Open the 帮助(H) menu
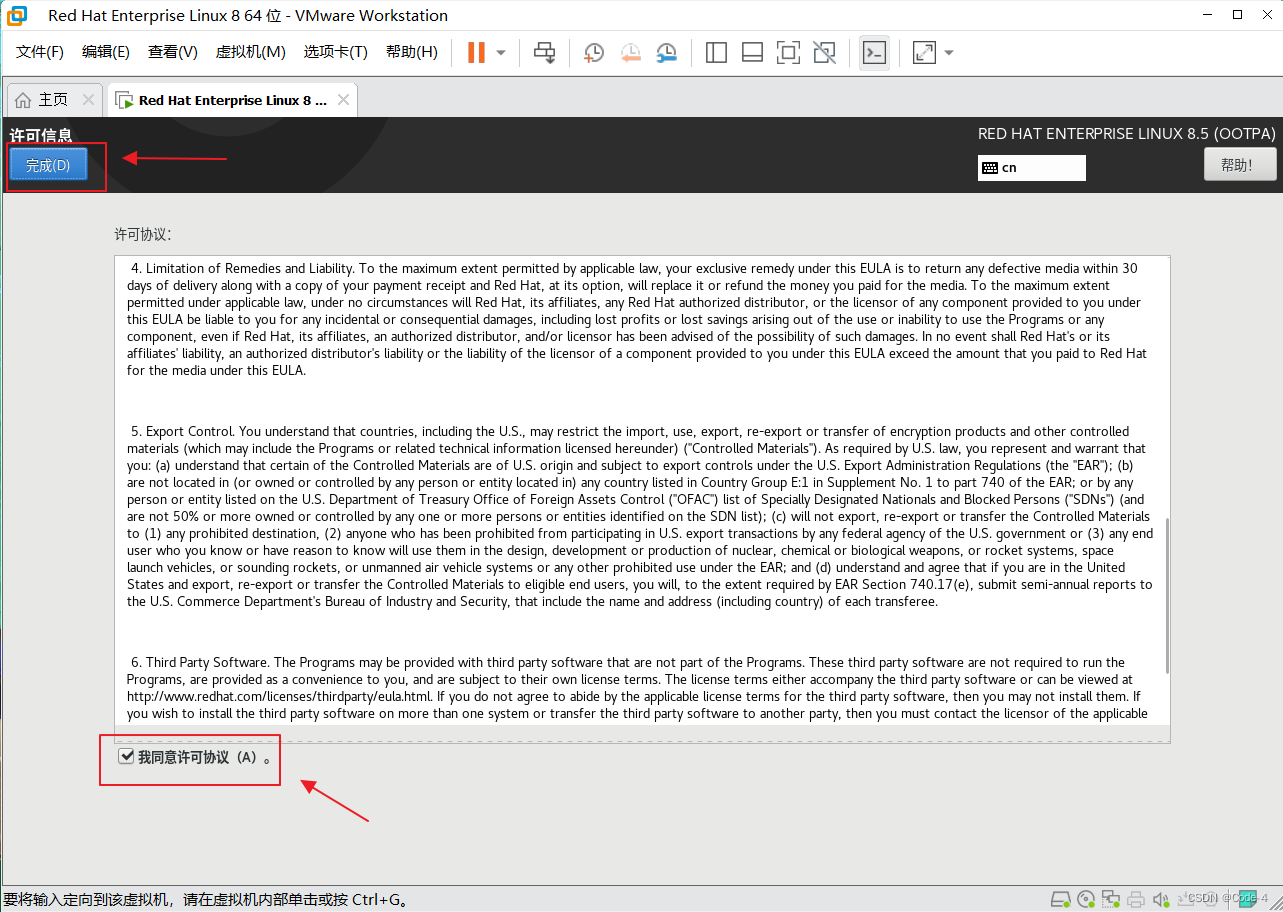This screenshot has width=1283, height=912. tap(411, 52)
